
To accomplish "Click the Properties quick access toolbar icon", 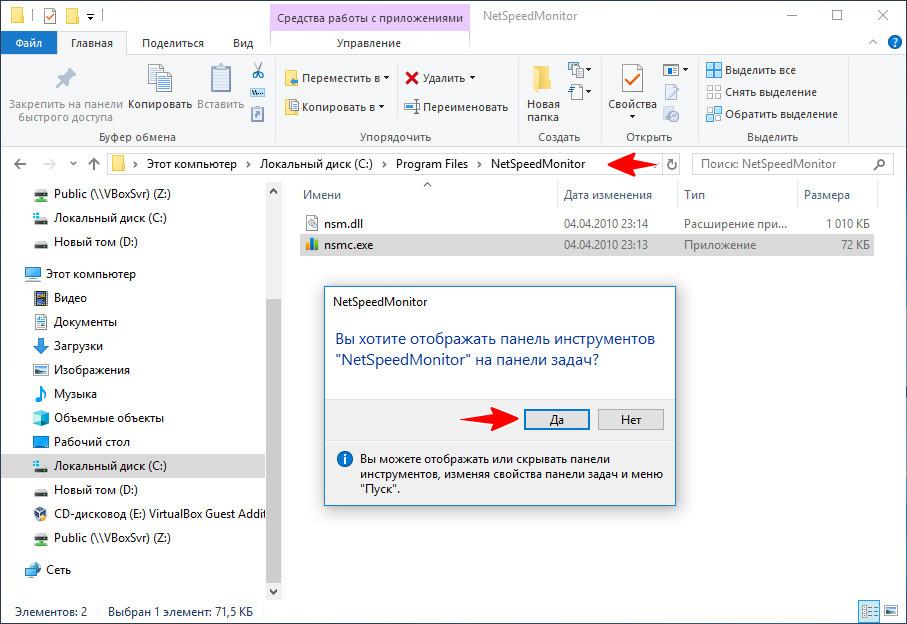I will click(x=50, y=16).
